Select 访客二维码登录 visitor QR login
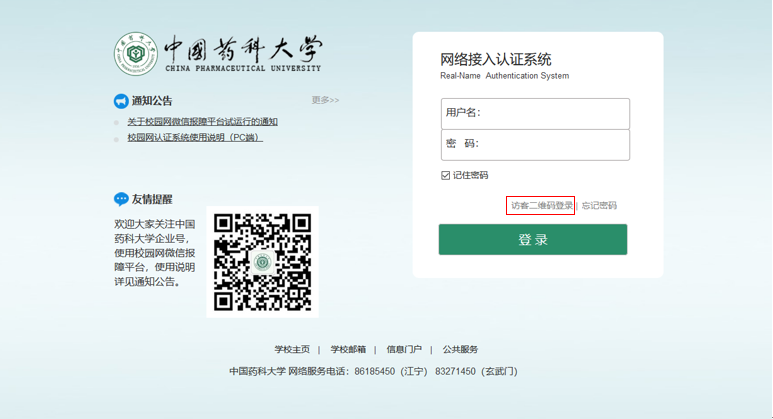The image size is (773, 419). 541,206
